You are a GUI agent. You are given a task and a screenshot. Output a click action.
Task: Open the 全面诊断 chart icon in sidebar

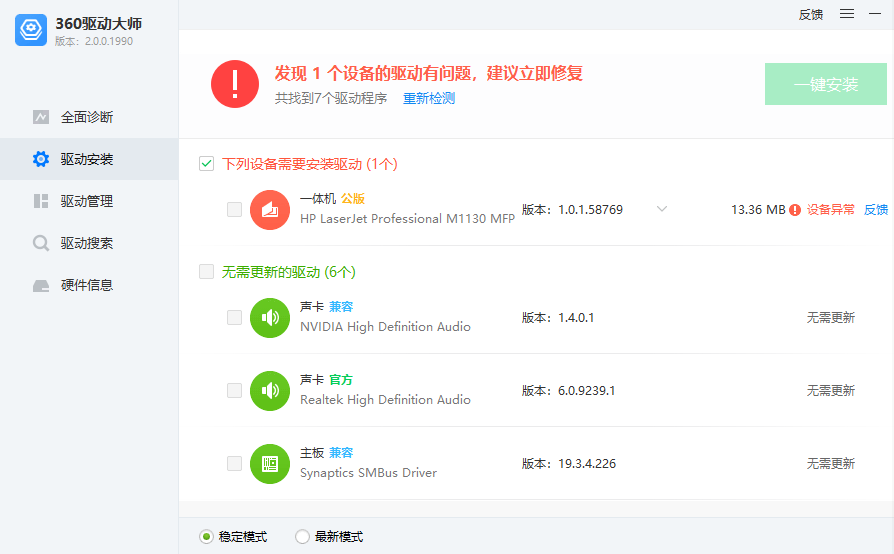pyautogui.click(x=41, y=117)
